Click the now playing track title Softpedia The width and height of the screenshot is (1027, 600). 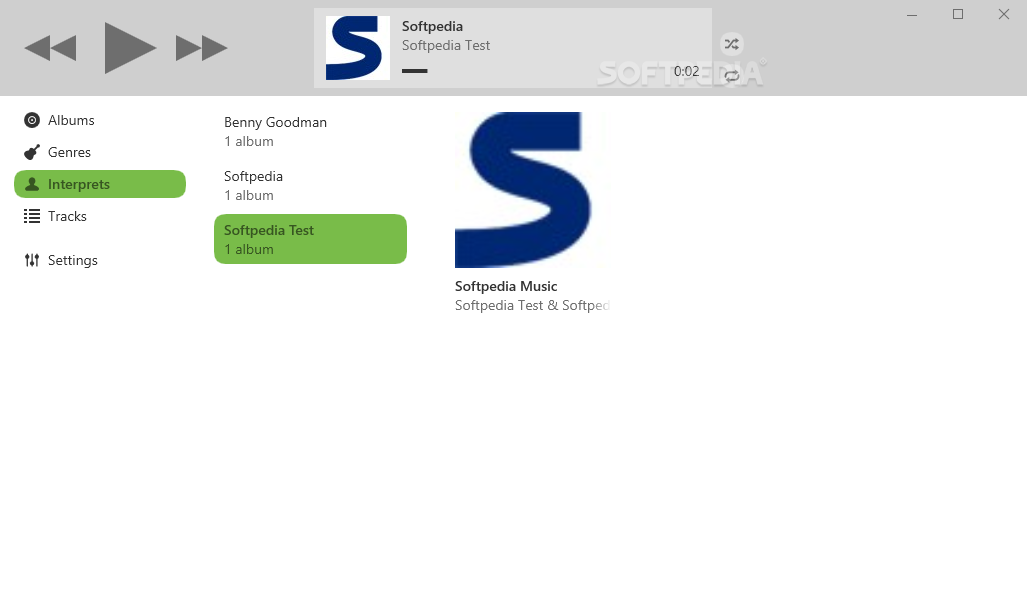point(432,26)
